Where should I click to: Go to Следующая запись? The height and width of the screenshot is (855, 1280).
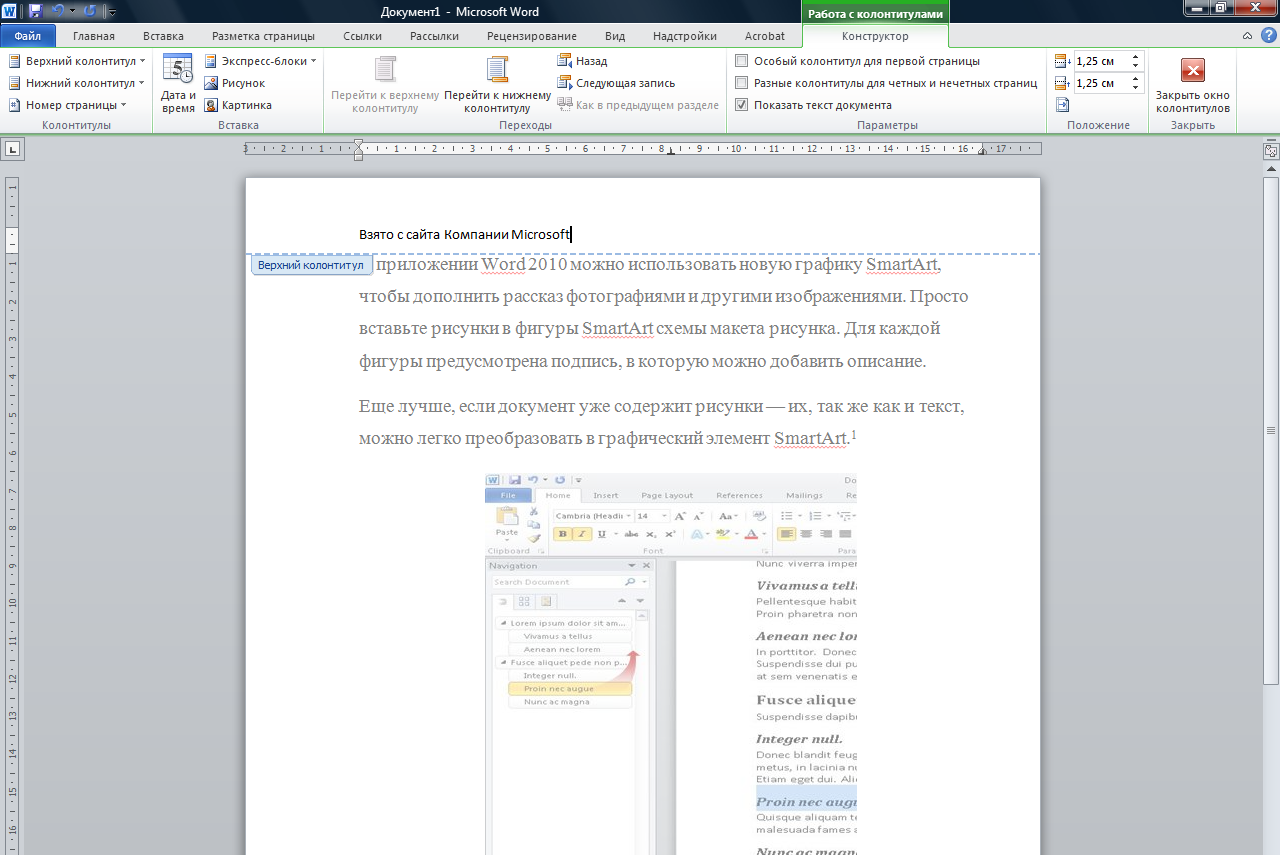click(x=616, y=83)
